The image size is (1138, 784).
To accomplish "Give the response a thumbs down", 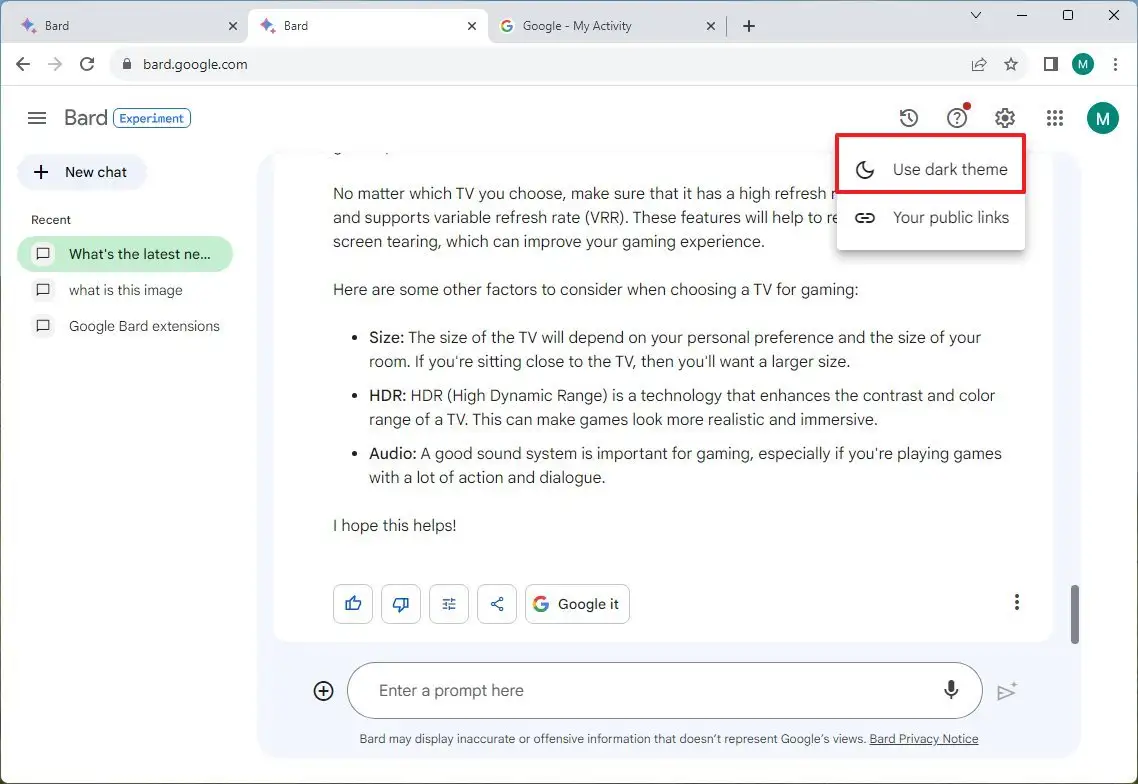I will tap(400, 603).
